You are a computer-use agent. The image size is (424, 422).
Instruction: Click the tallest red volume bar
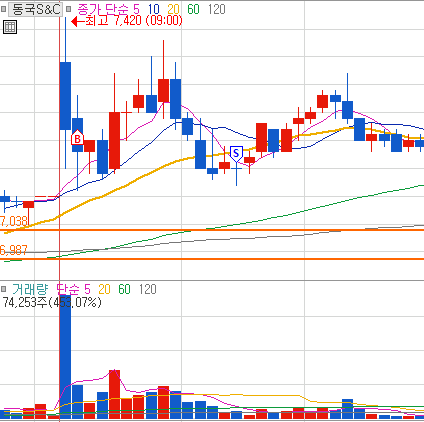click(114, 394)
